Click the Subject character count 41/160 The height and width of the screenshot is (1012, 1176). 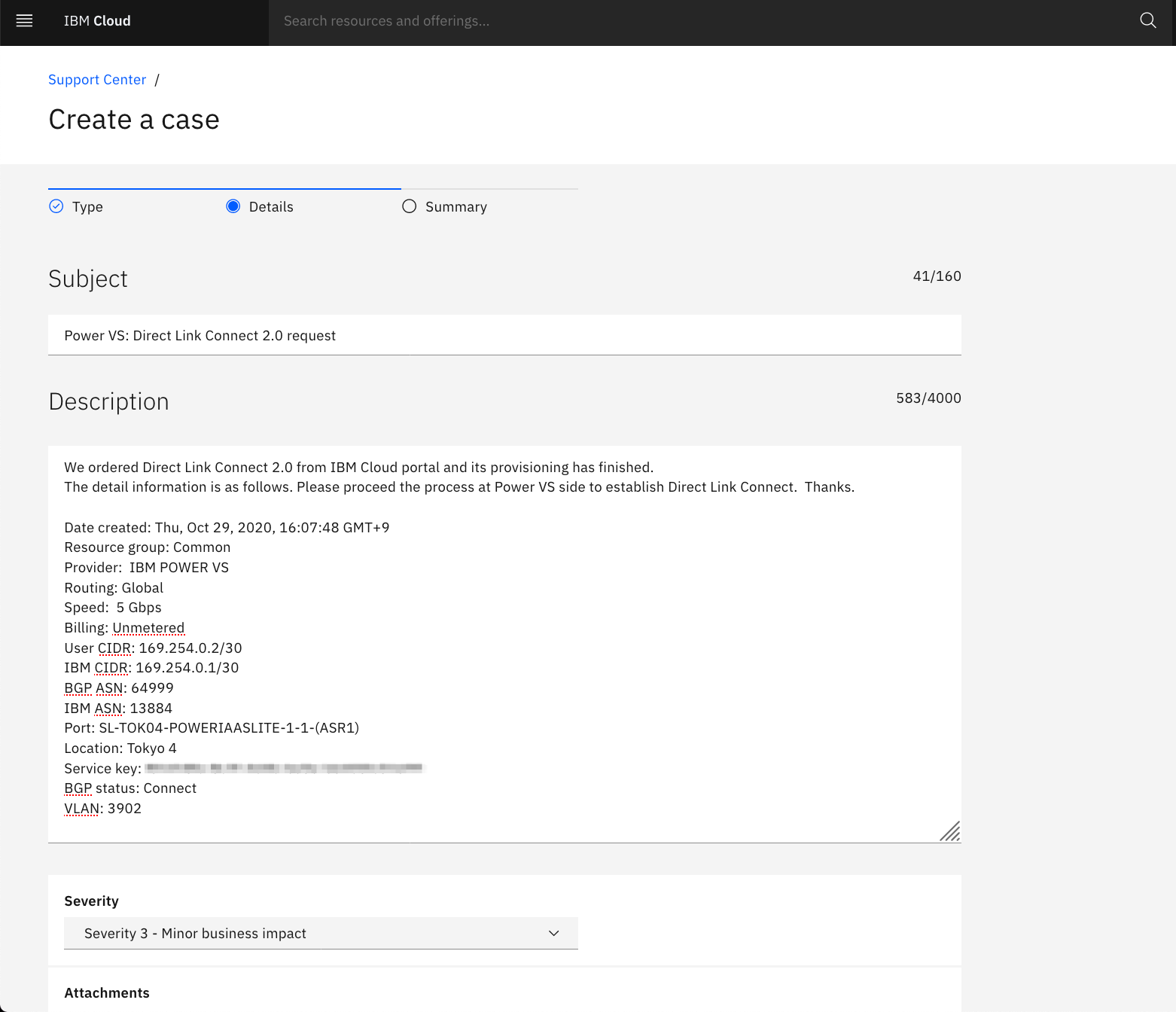(x=937, y=276)
